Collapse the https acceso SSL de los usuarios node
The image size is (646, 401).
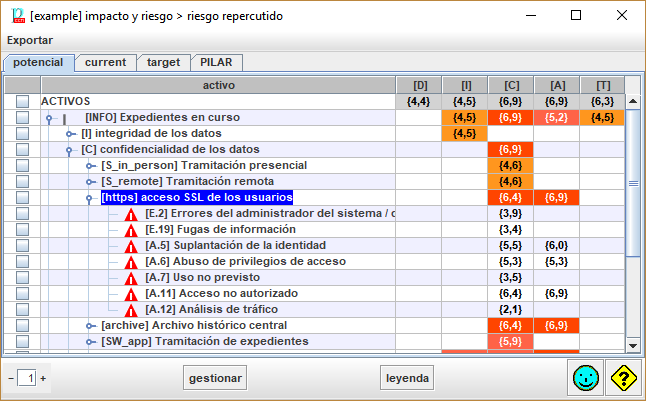pos(90,198)
